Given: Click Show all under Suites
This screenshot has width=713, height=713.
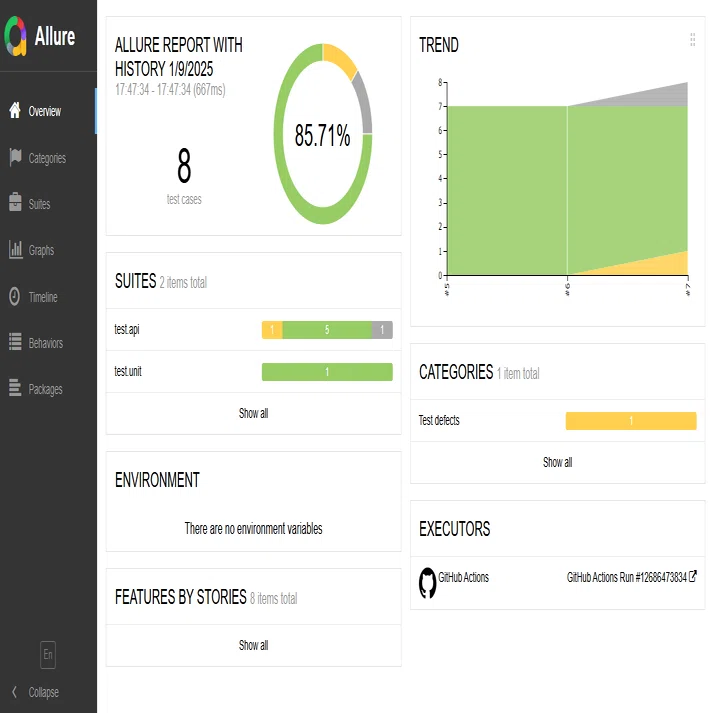Looking at the screenshot, I should [253, 413].
